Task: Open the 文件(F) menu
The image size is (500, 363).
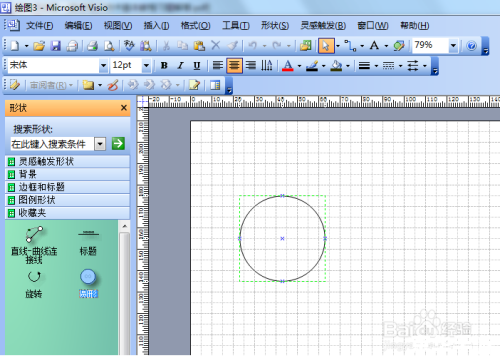Action: (x=40, y=26)
